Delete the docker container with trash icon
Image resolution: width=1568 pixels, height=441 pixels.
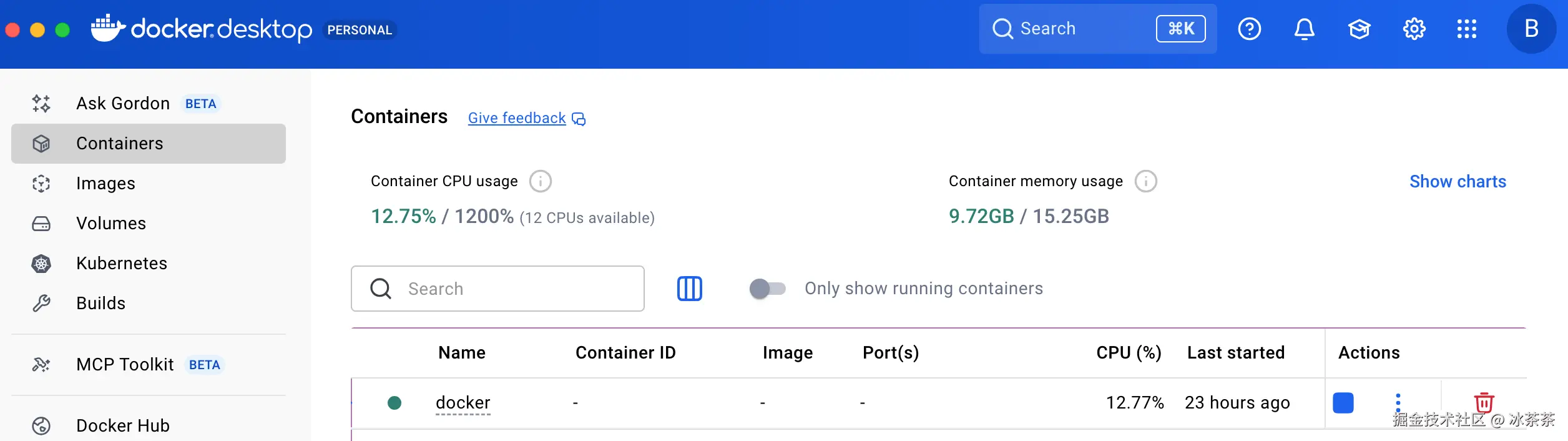click(1484, 402)
